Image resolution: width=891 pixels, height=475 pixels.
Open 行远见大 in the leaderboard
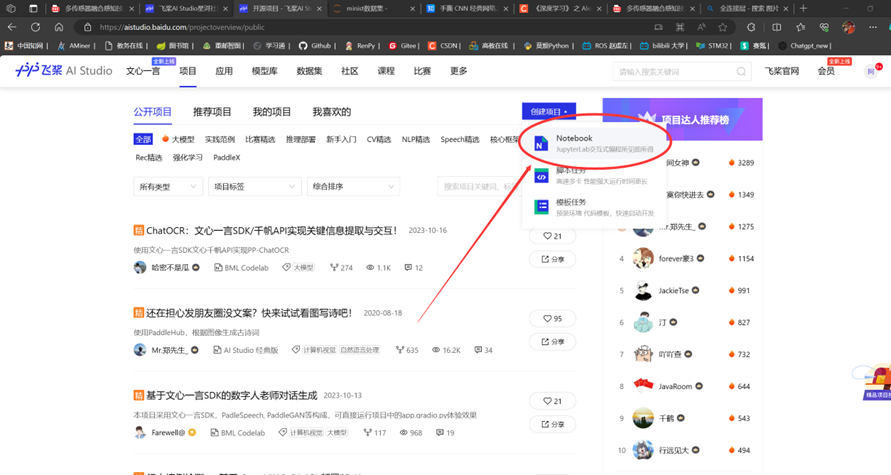click(x=673, y=451)
